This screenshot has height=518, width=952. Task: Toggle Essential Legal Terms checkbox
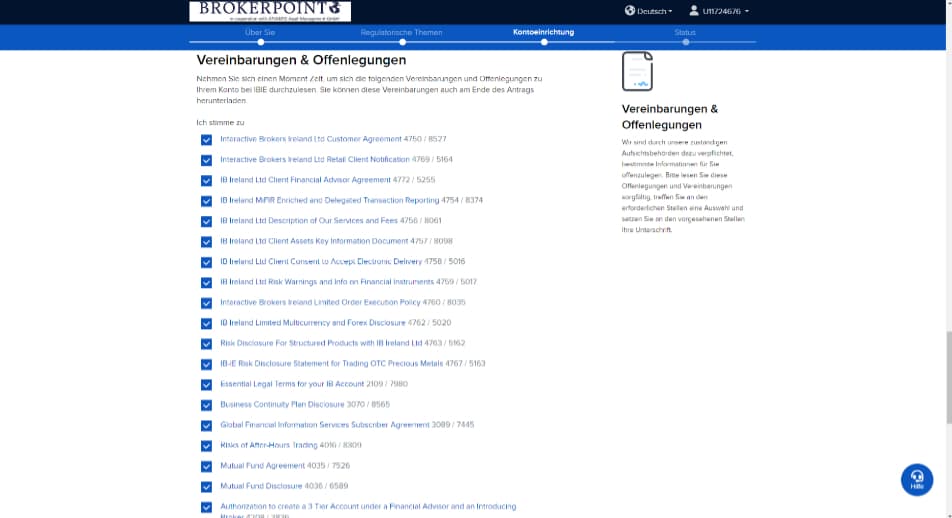pos(206,384)
